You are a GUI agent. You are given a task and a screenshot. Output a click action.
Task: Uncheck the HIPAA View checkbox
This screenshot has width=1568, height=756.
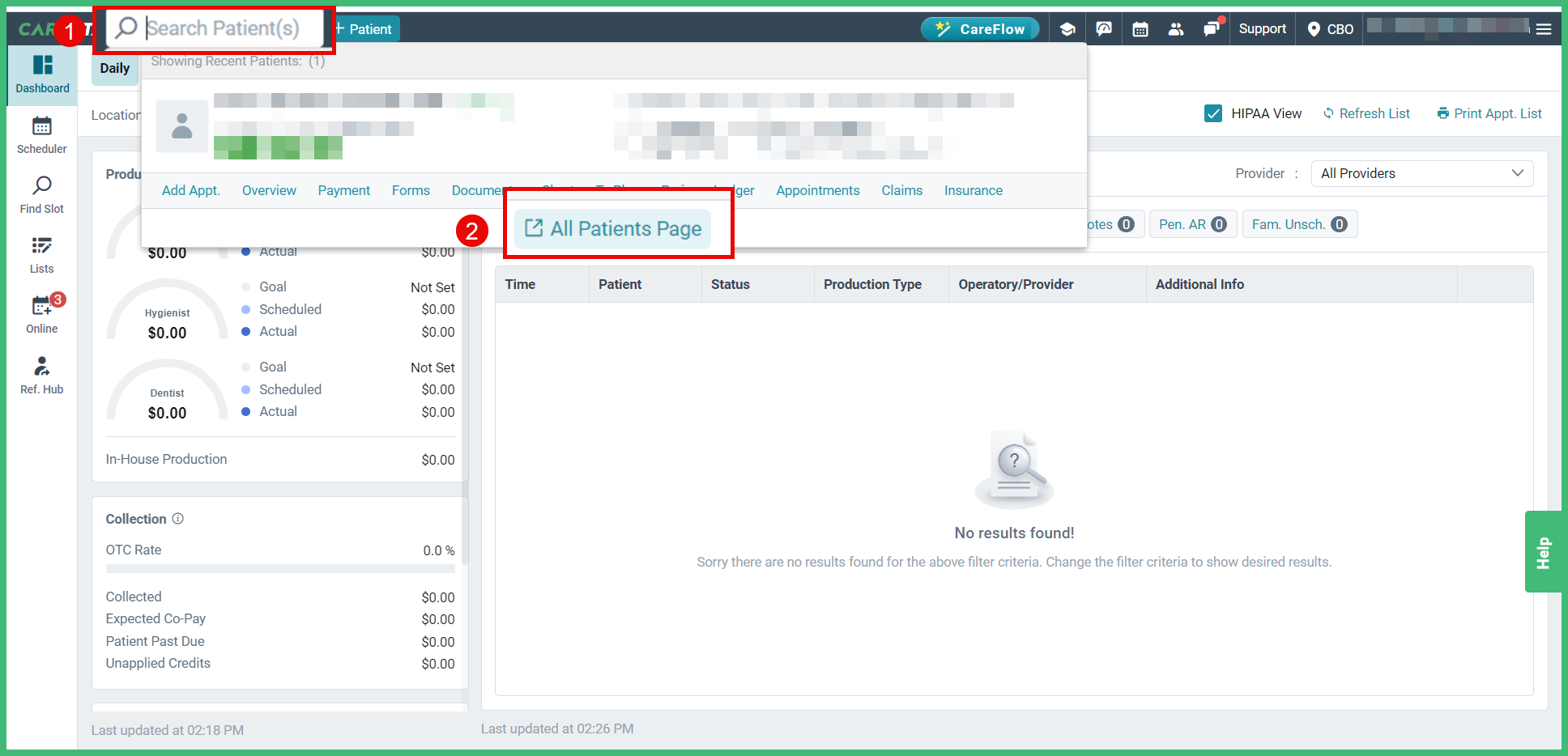(x=1212, y=113)
